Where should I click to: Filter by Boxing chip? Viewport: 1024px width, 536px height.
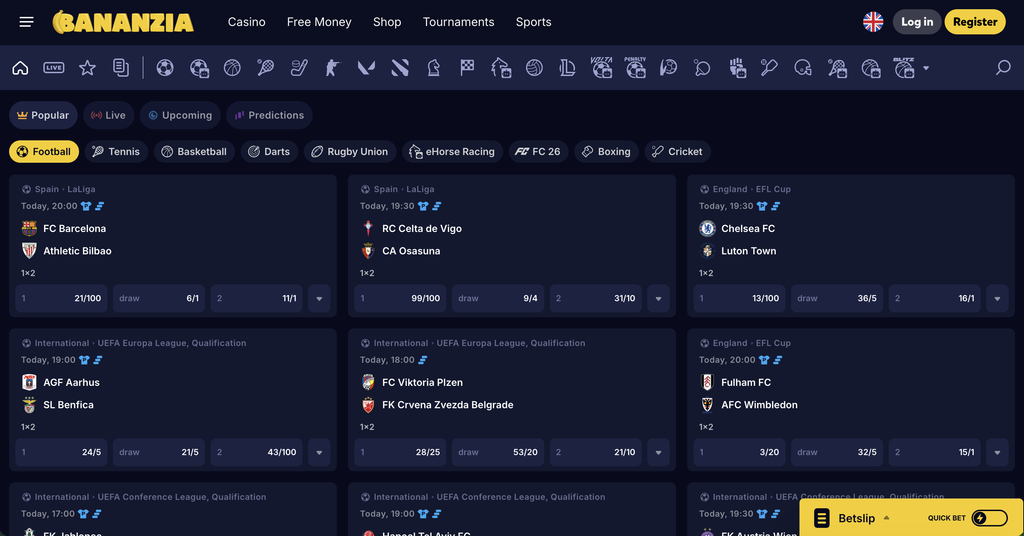(606, 151)
